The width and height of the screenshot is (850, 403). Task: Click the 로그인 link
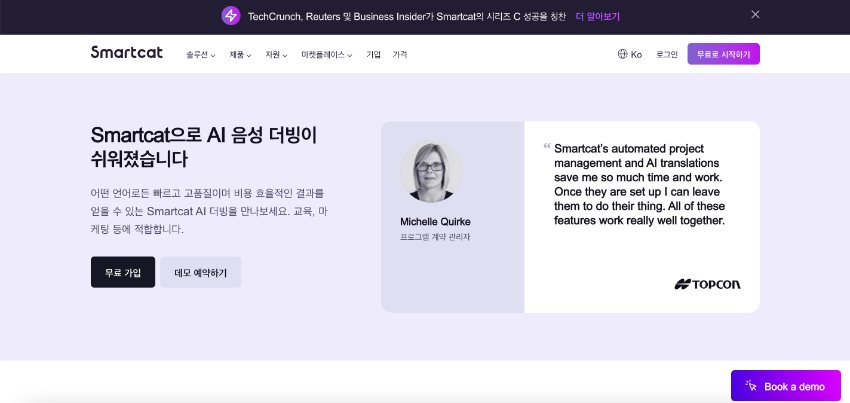667,55
